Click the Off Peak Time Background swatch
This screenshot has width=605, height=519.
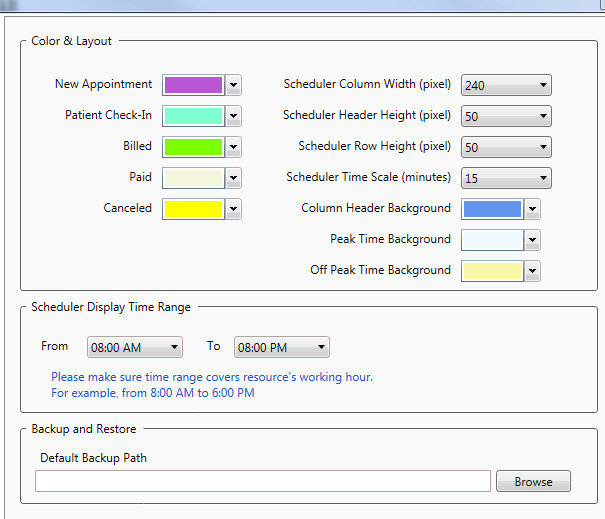[492, 271]
